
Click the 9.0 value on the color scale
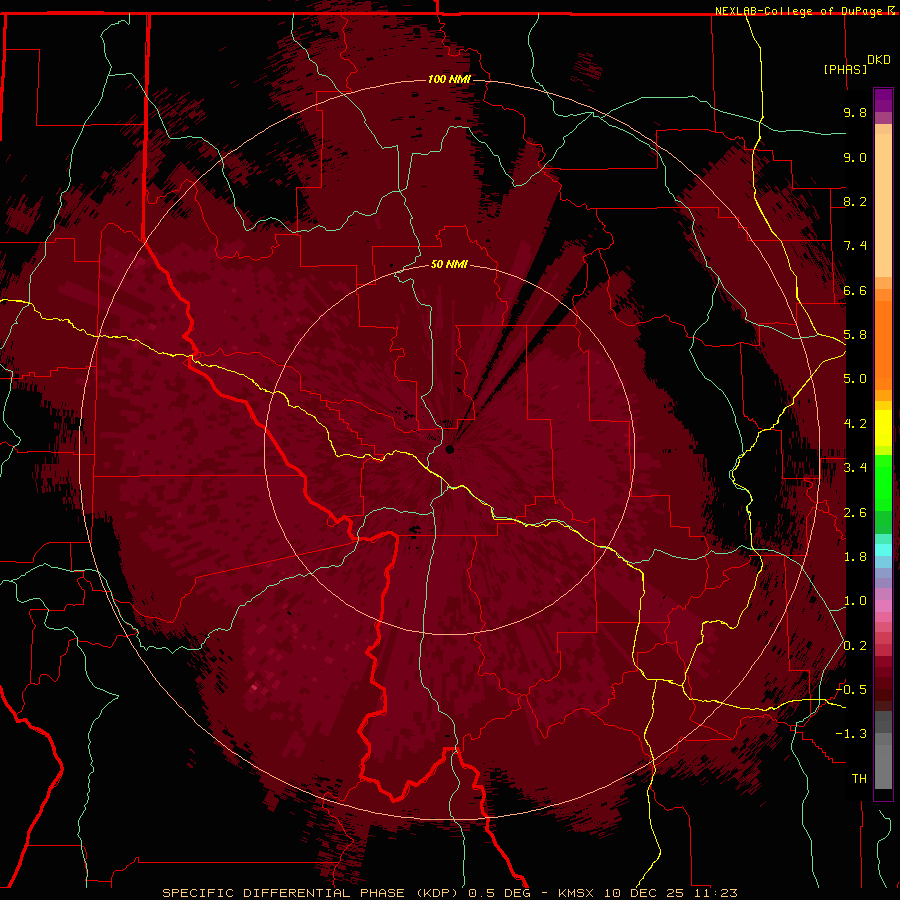pyautogui.click(x=855, y=157)
